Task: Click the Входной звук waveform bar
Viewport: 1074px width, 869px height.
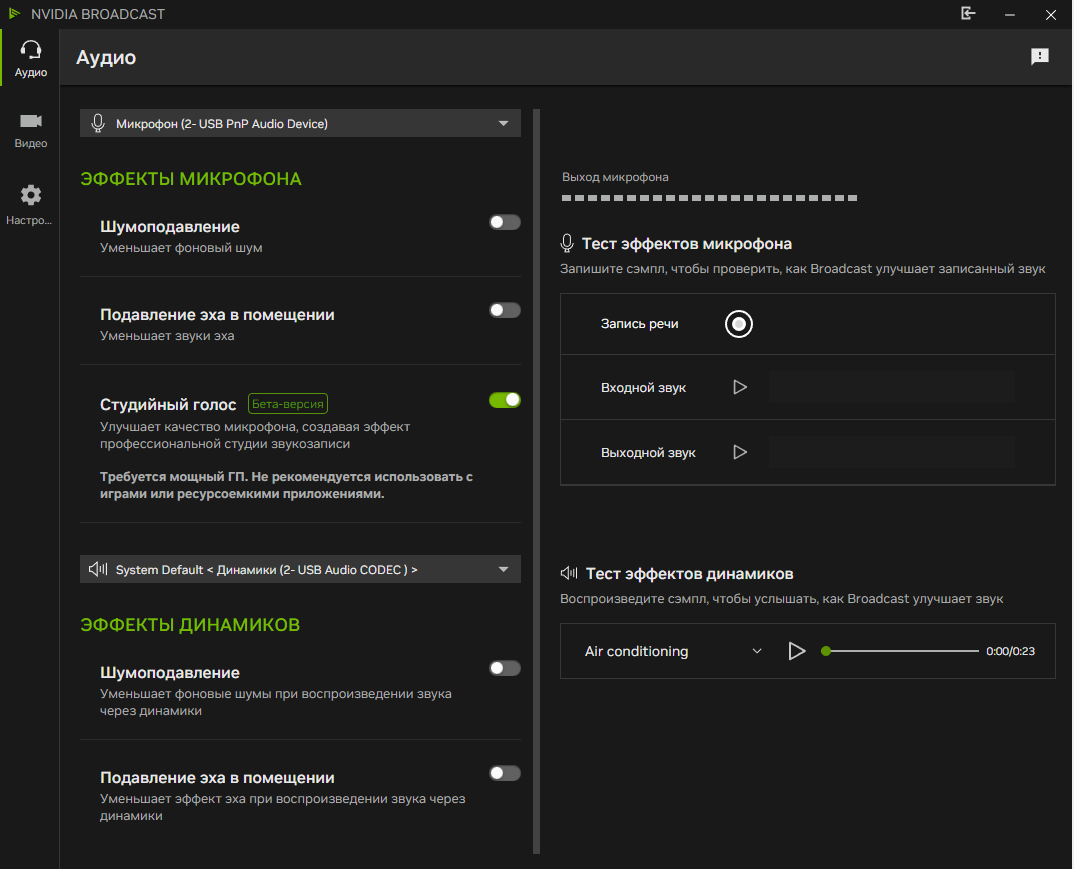Action: coord(892,388)
